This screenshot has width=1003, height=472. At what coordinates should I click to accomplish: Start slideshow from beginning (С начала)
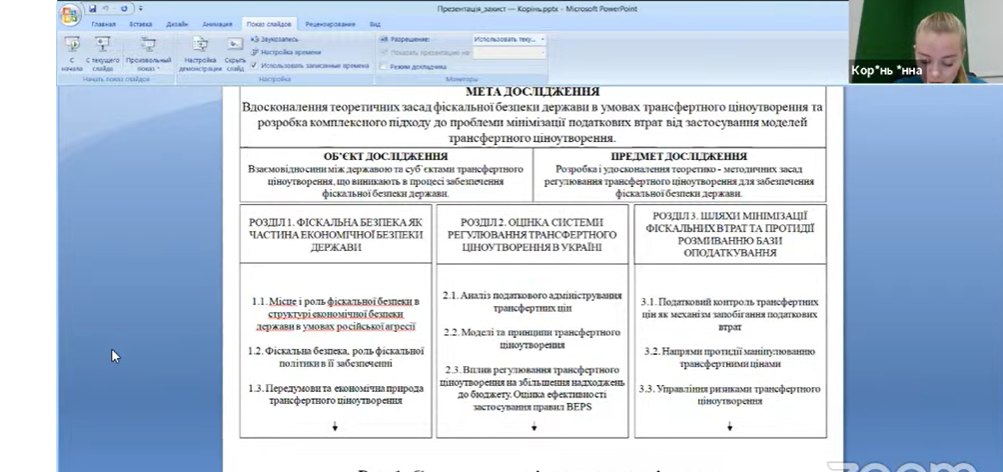pyautogui.click(x=72, y=53)
